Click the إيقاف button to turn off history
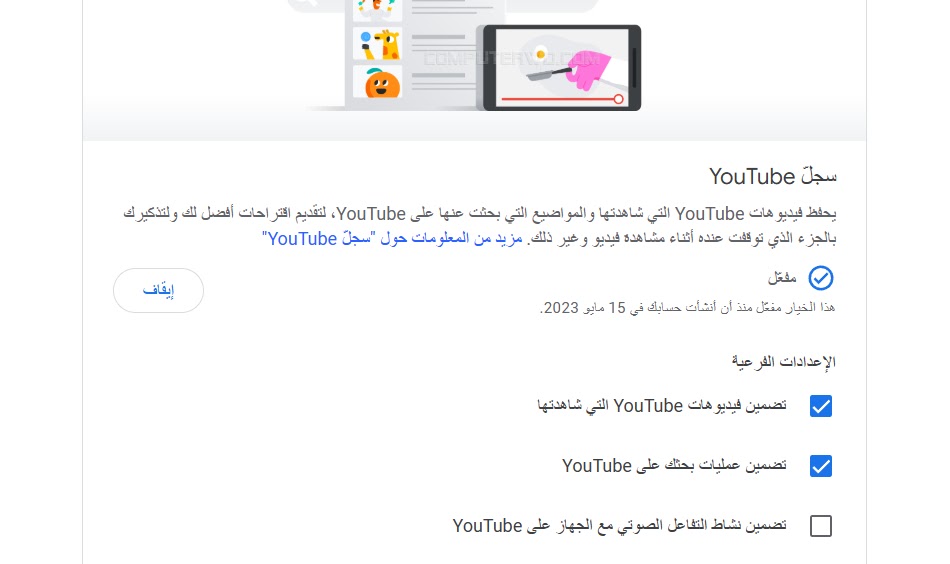The height and width of the screenshot is (564, 950). pyautogui.click(x=158, y=291)
